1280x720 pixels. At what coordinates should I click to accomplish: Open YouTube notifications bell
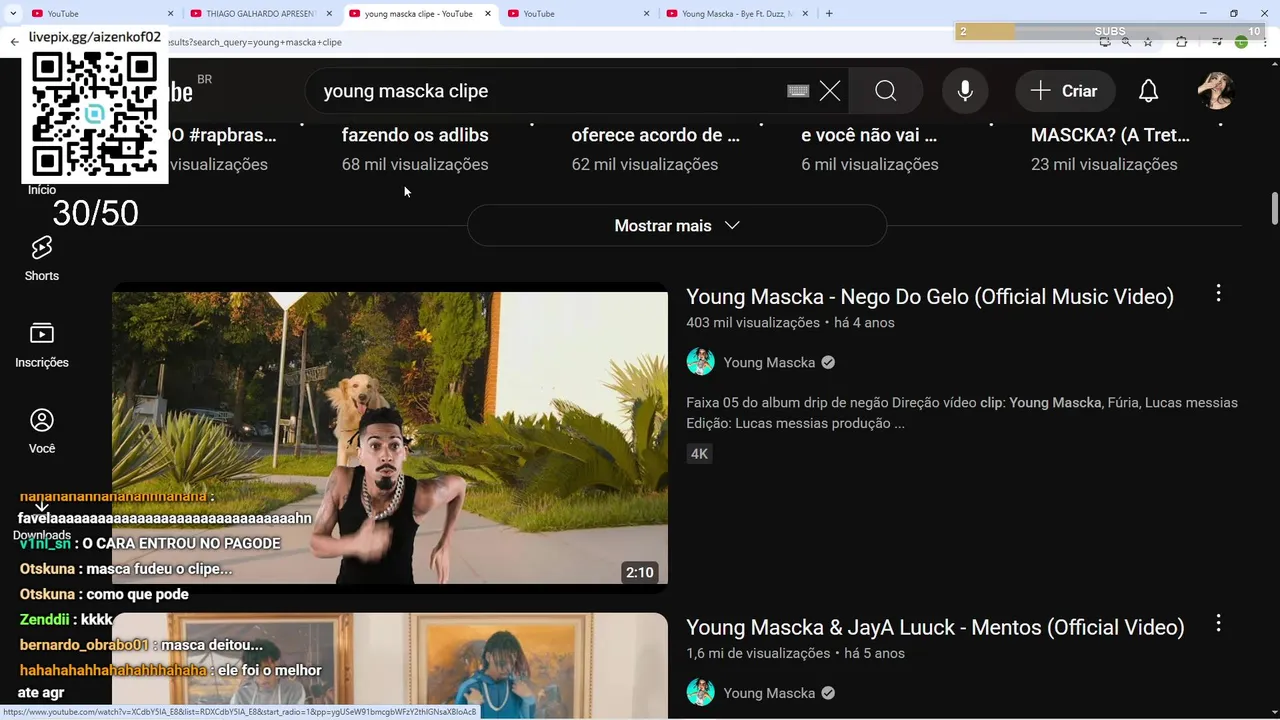(x=1149, y=91)
